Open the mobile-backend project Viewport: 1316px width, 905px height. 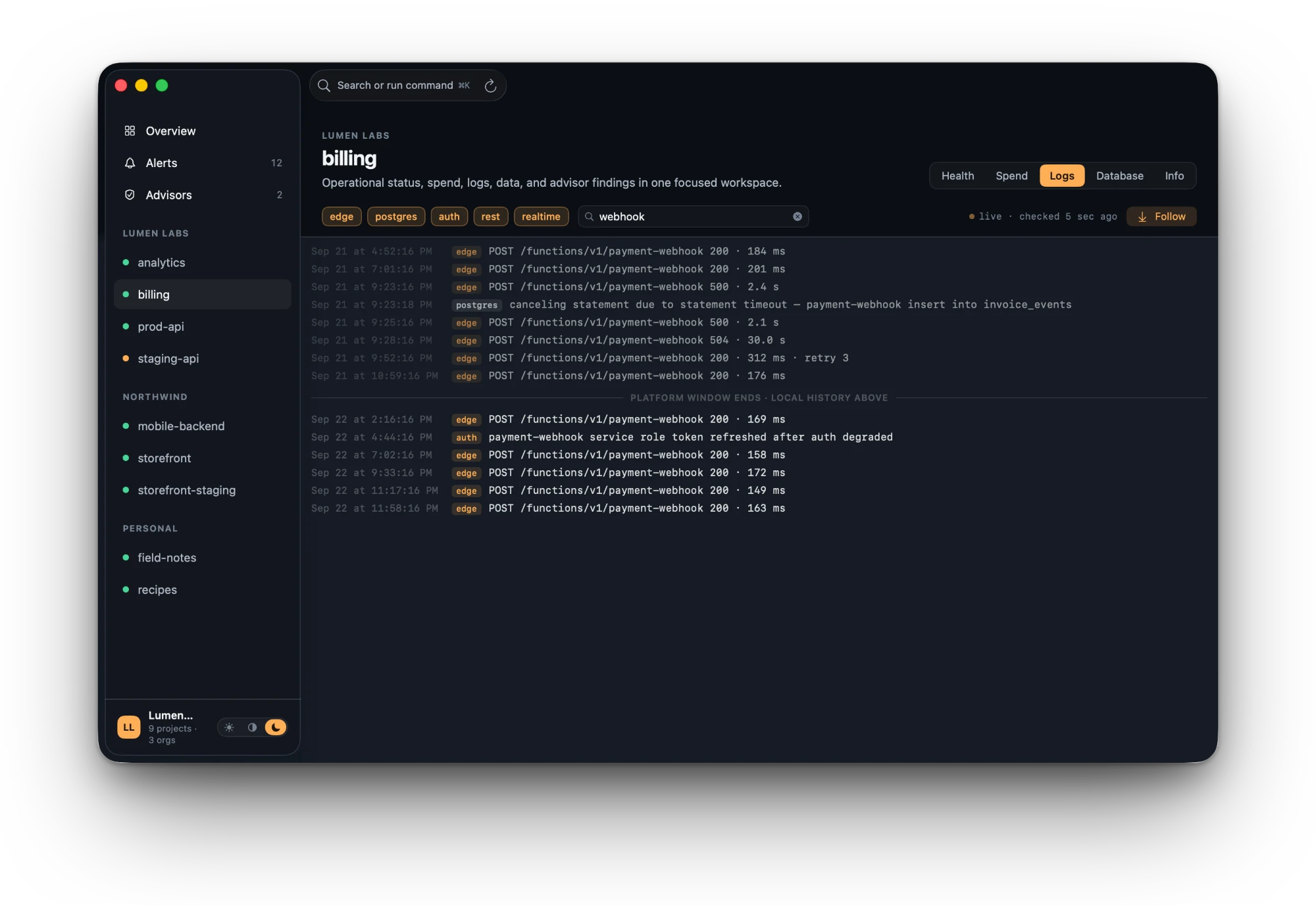(x=203, y=426)
